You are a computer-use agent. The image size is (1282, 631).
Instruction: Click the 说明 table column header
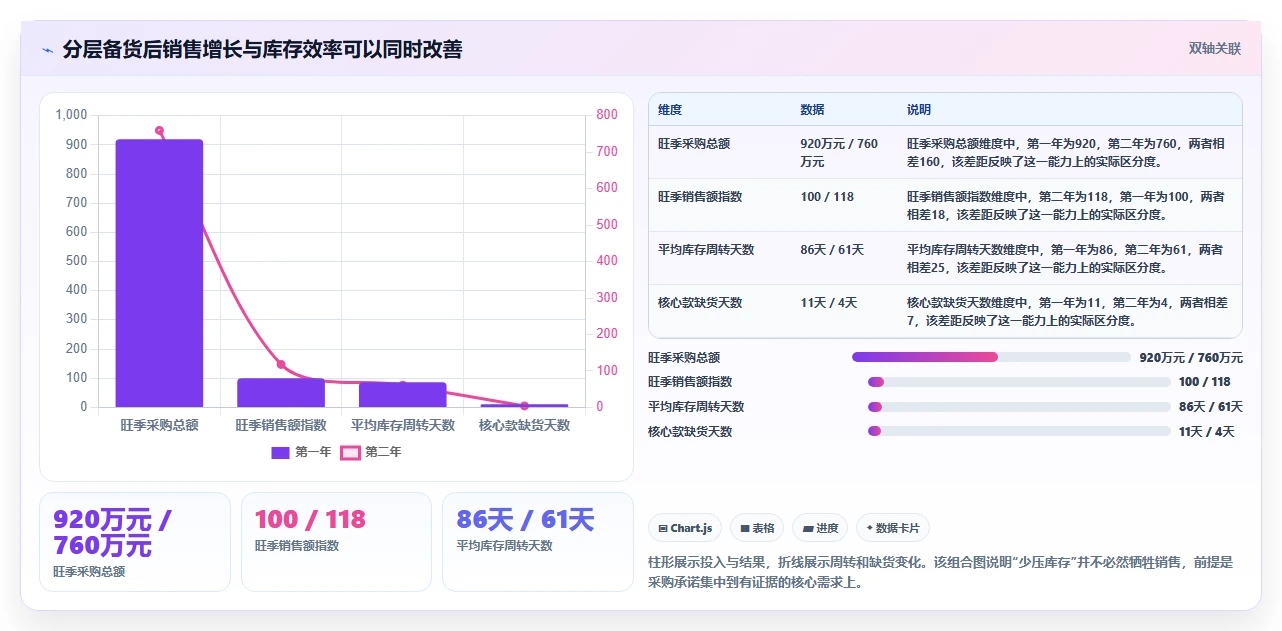tap(919, 110)
